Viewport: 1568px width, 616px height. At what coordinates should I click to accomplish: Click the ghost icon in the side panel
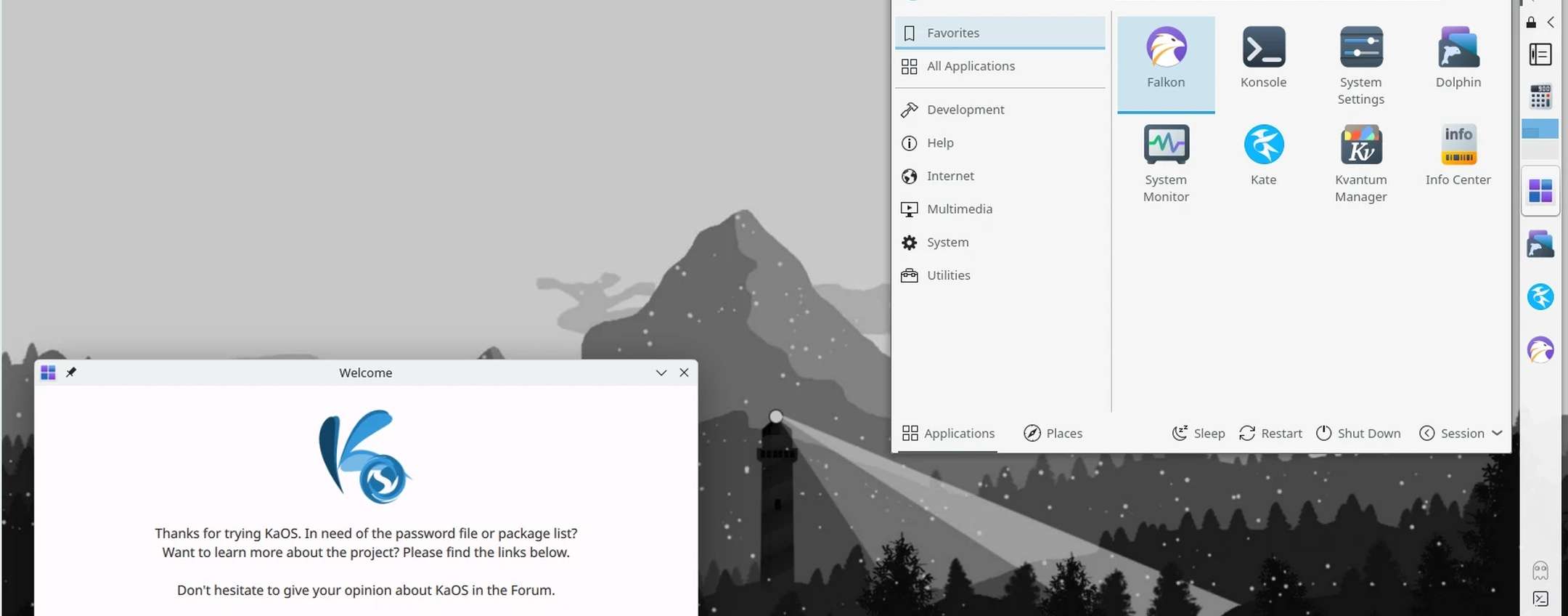pos(1540,570)
